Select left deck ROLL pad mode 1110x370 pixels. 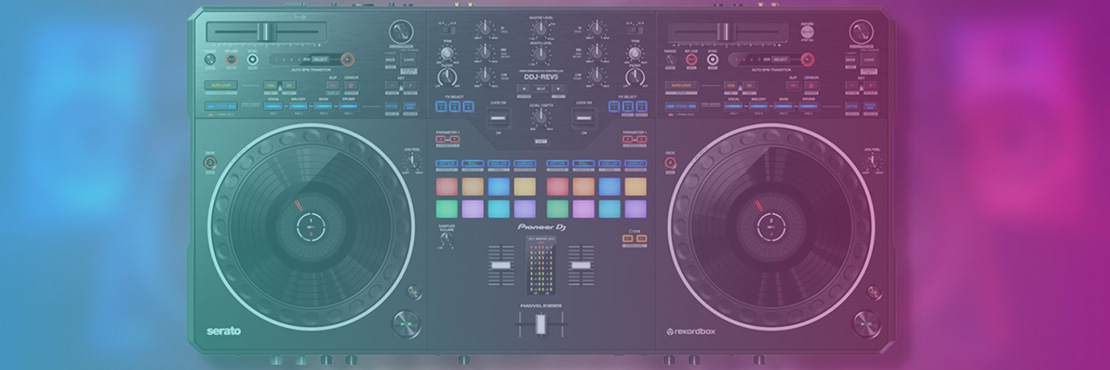[472, 163]
